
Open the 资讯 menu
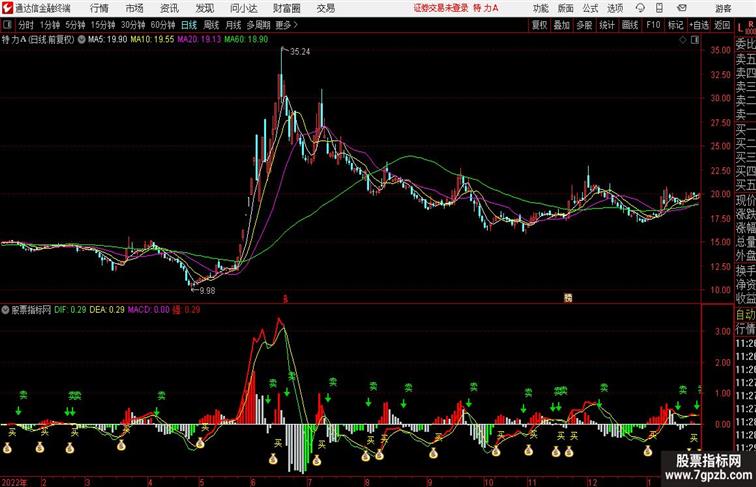pos(169,8)
